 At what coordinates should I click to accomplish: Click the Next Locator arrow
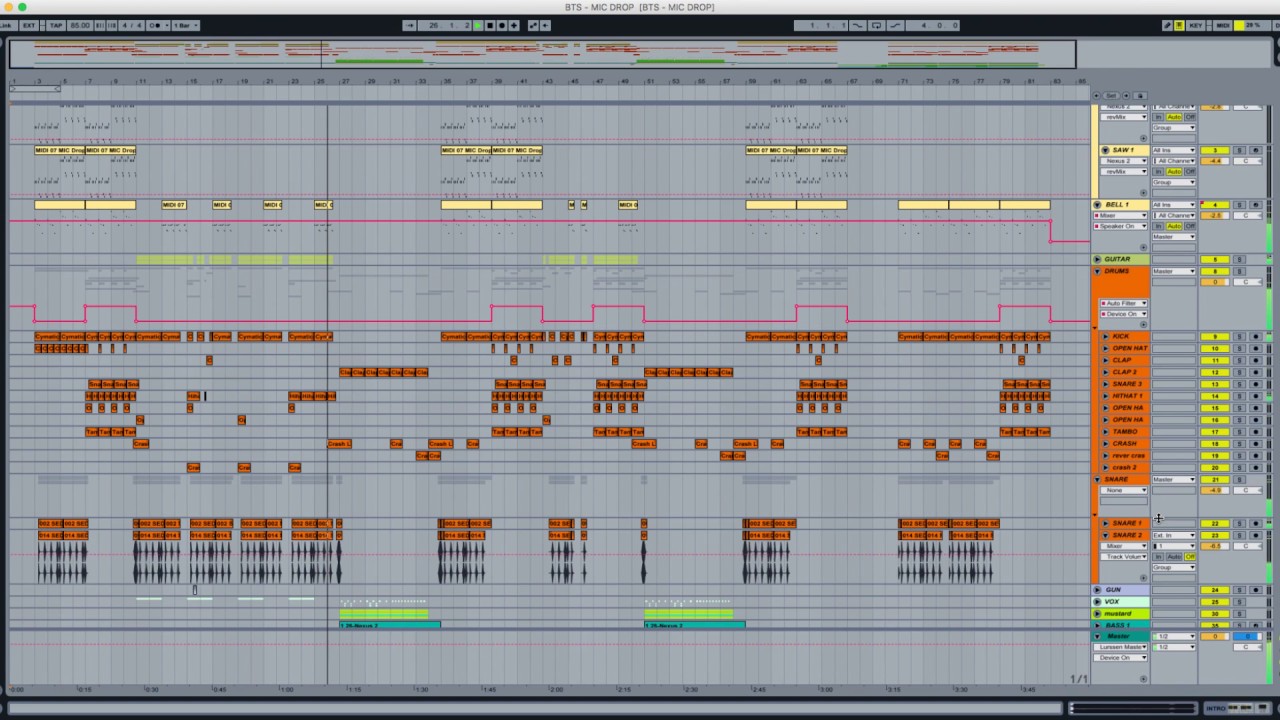[x=1126, y=96]
